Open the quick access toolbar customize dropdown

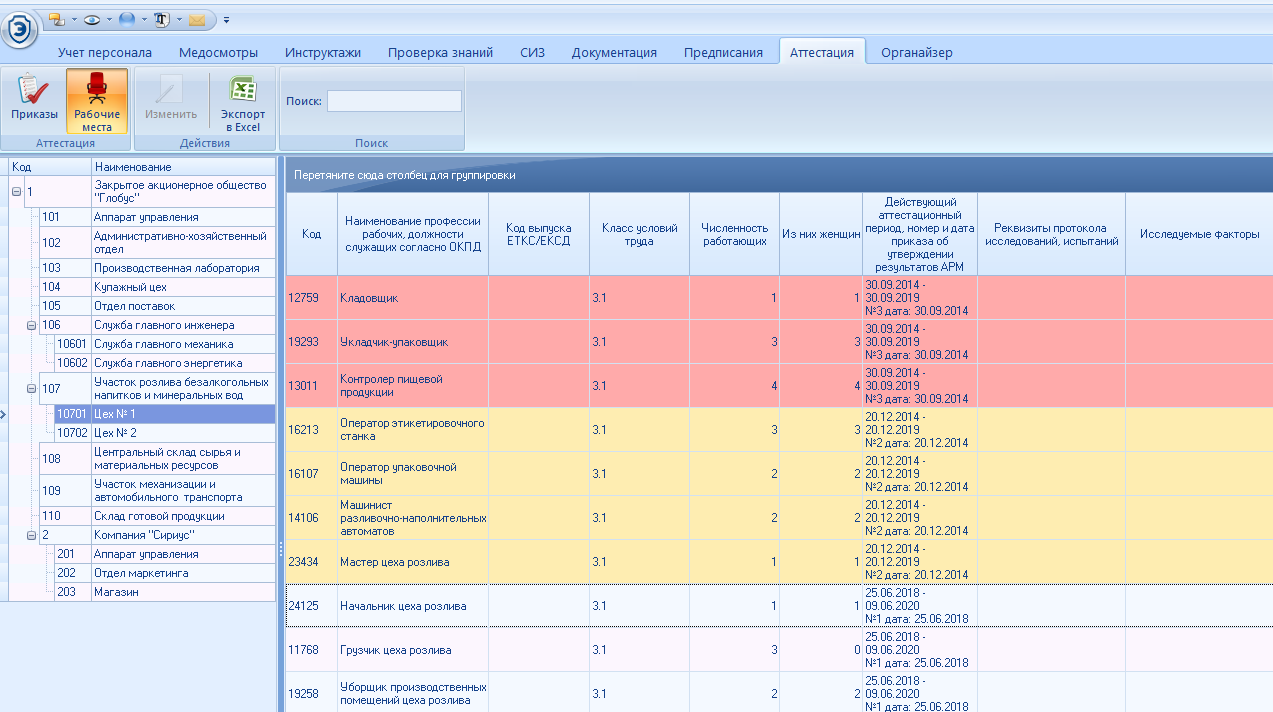pos(226,19)
